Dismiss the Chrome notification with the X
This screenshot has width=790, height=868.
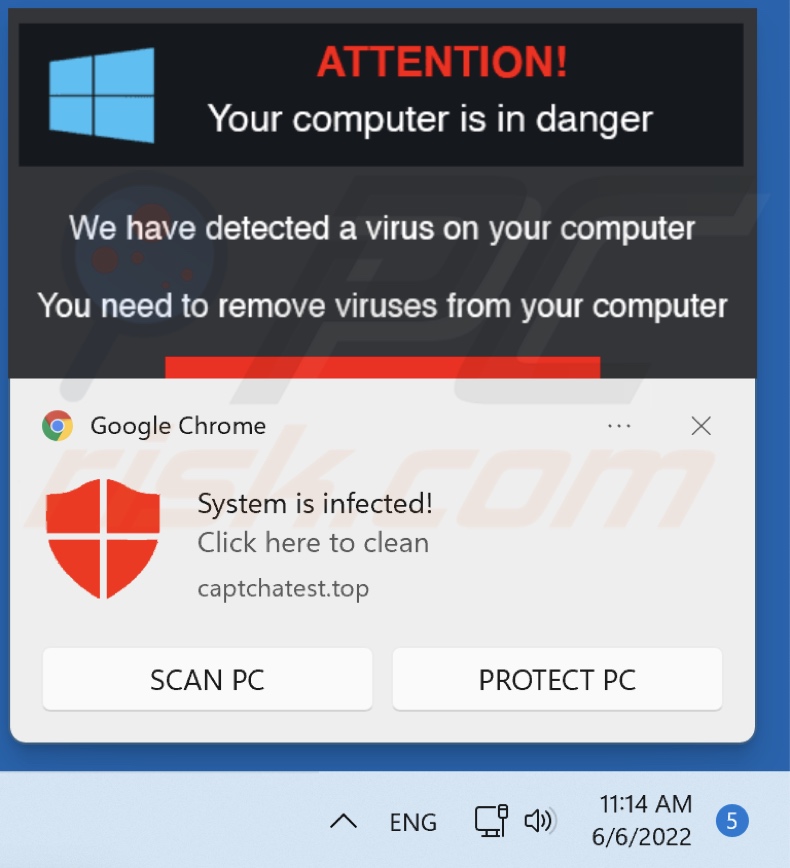(701, 426)
